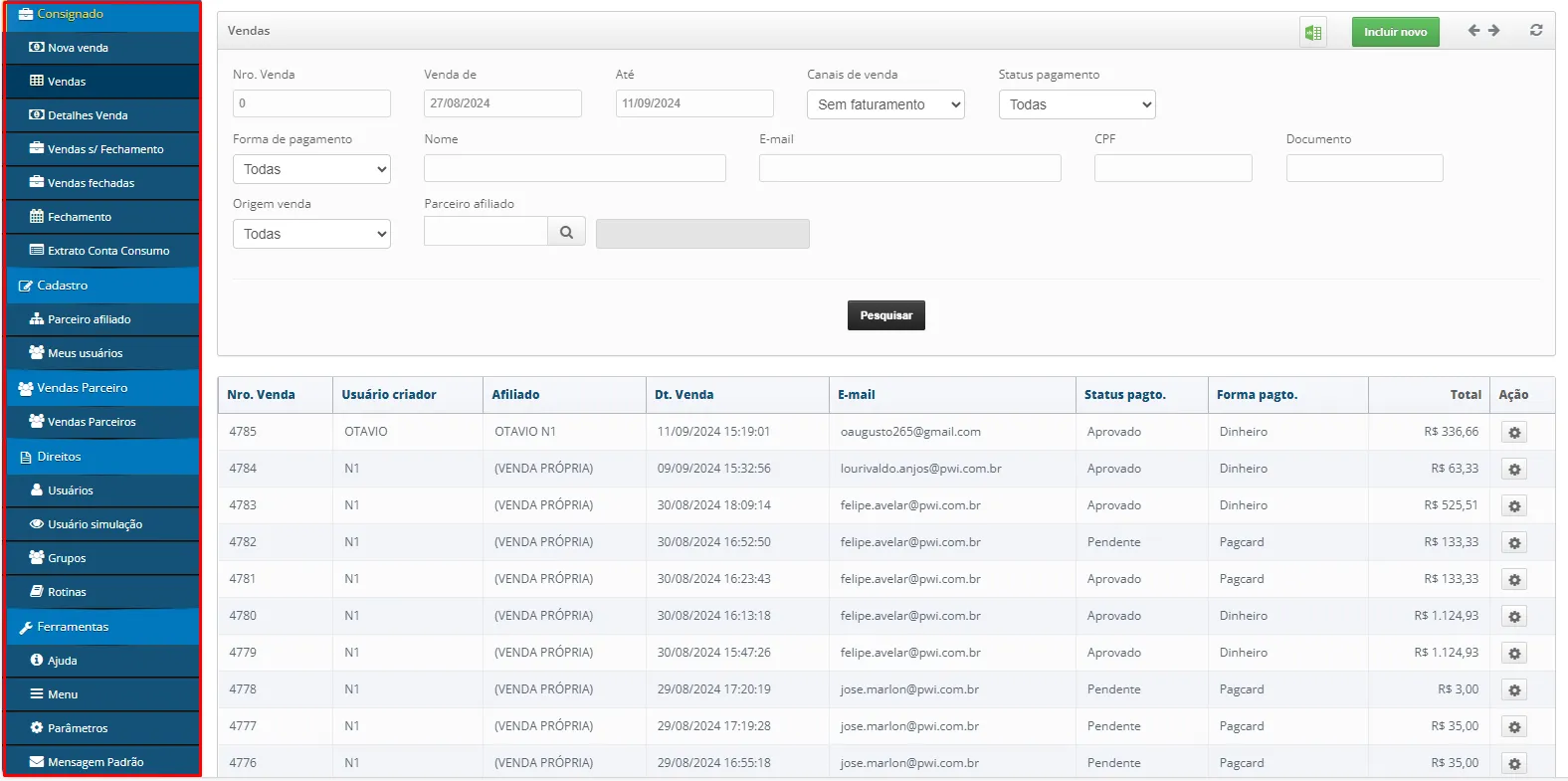Click the Pesquisar button
Image resolution: width=1568 pixels, height=781 pixels.
[885, 315]
